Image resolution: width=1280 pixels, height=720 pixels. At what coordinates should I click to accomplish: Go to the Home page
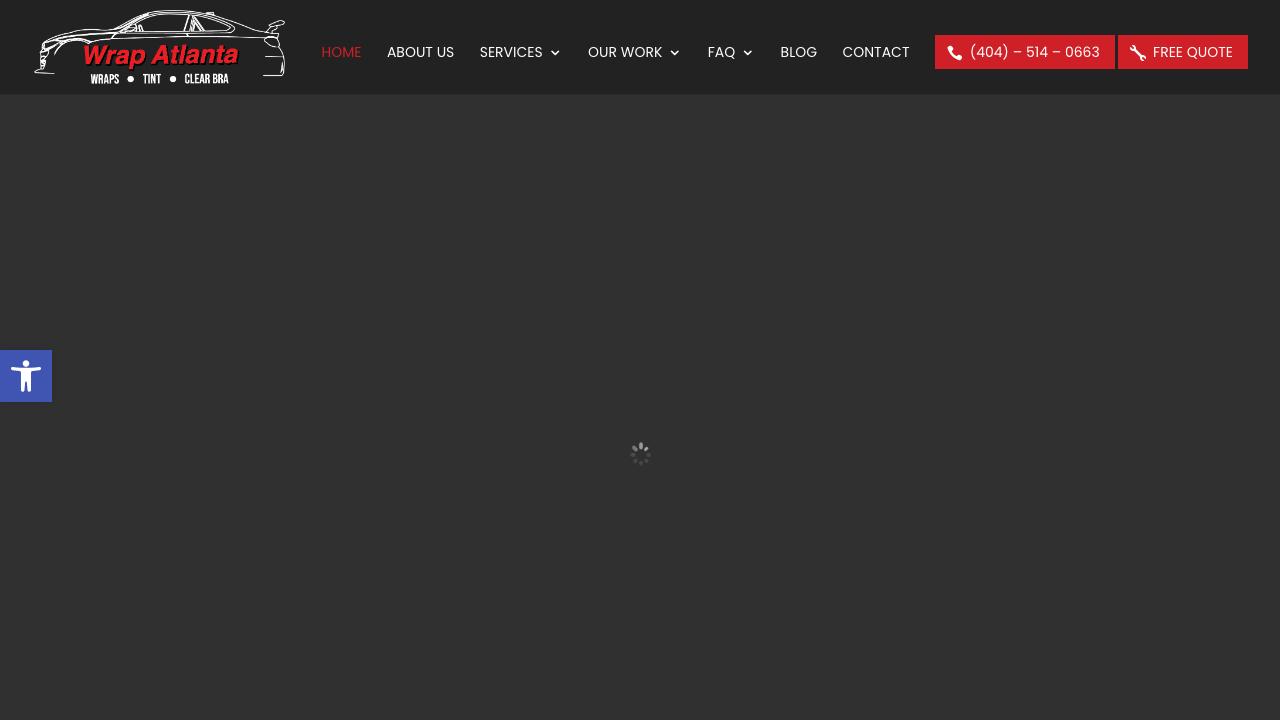(341, 52)
